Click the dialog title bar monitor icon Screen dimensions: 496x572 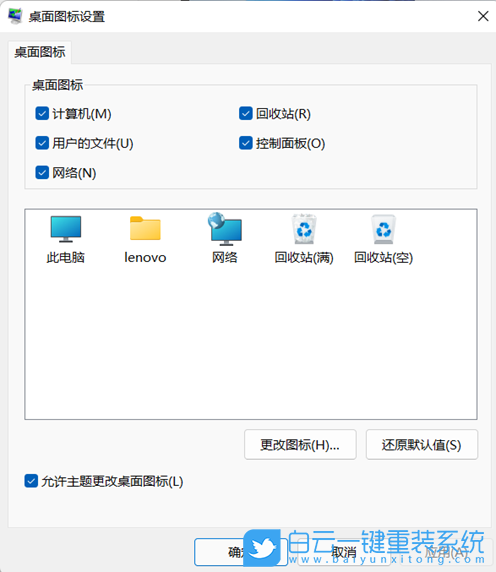[15, 16]
